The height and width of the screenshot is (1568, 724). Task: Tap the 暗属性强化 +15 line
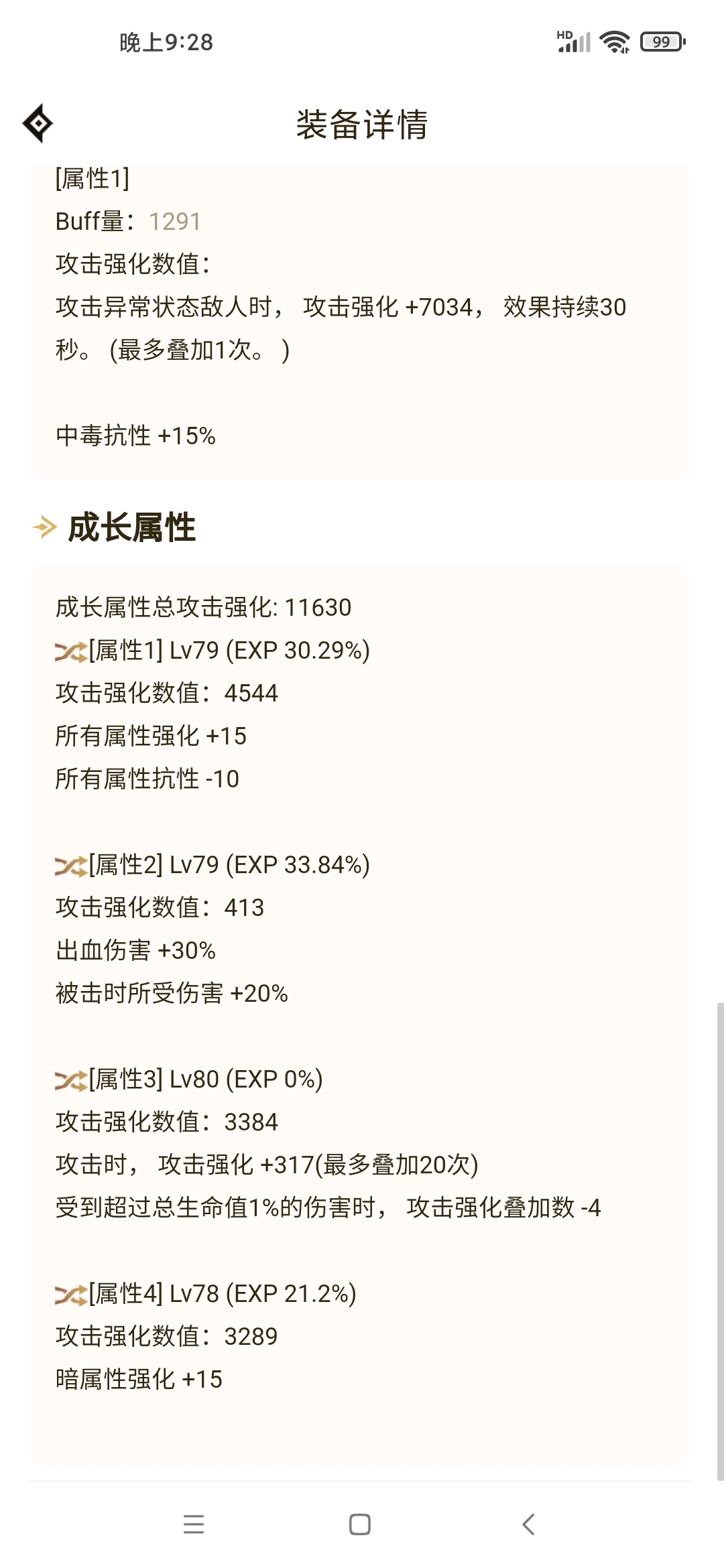coord(139,1380)
